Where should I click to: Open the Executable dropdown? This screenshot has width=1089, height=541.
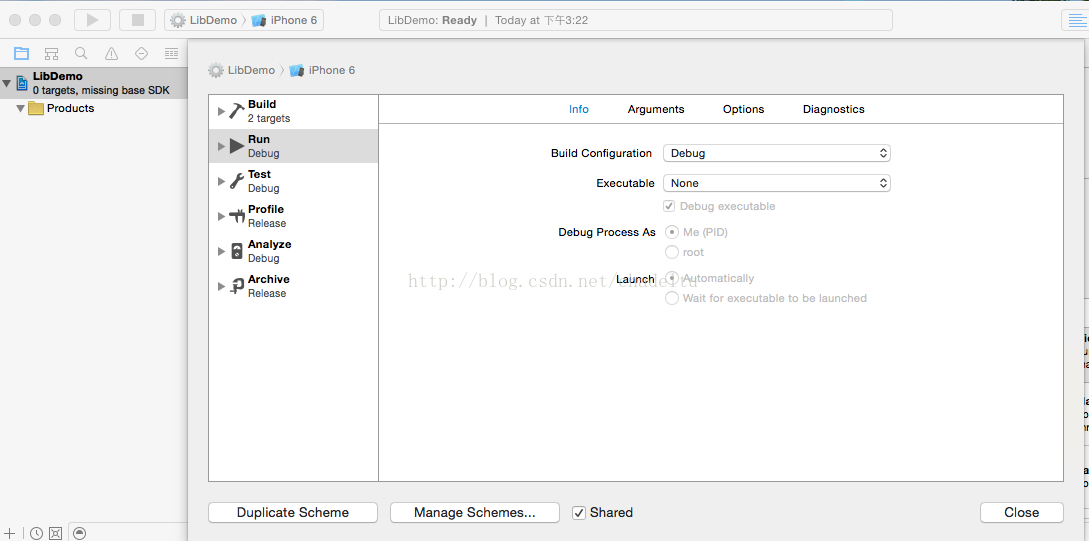[x=776, y=183]
